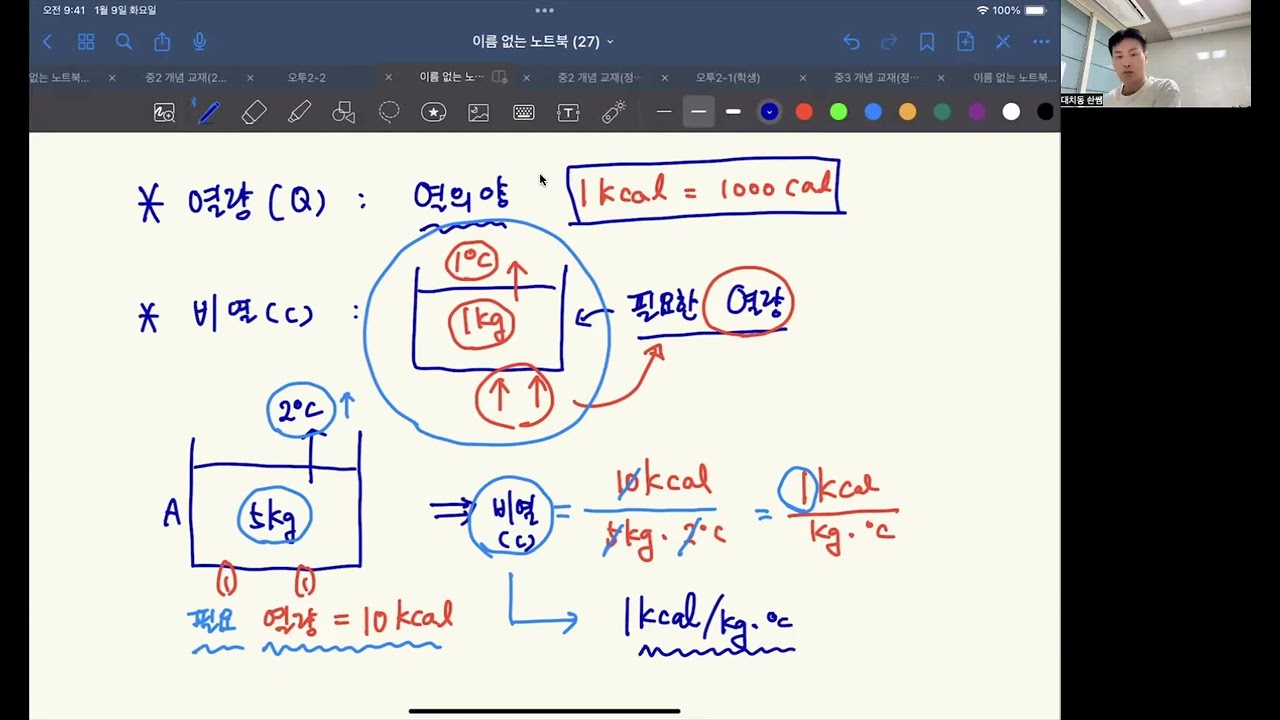Pick the dark green pen color

(x=942, y=112)
